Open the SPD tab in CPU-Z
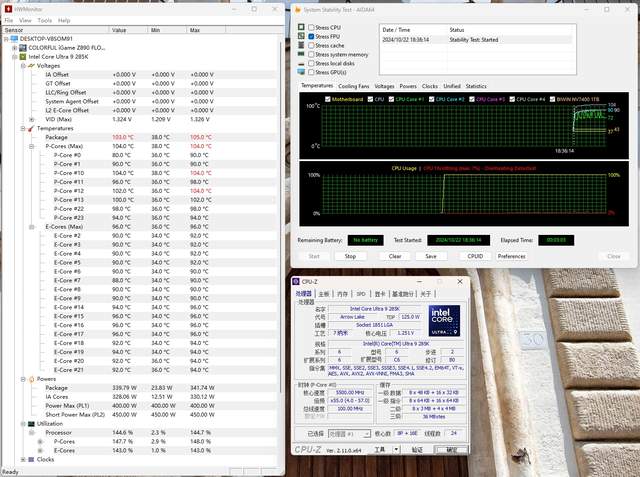This screenshot has width=640, height=477. point(361,294)
